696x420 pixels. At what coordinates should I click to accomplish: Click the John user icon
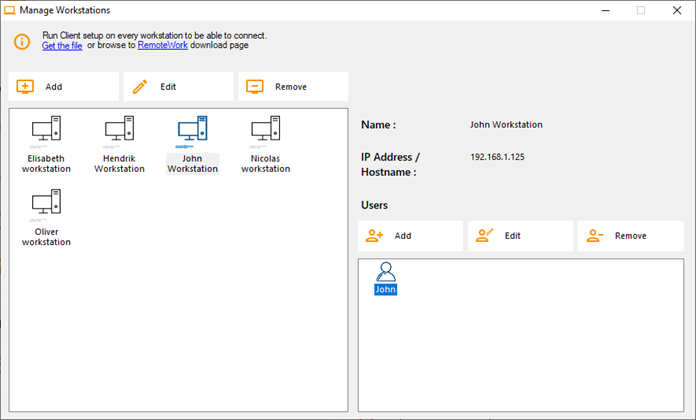385,271
